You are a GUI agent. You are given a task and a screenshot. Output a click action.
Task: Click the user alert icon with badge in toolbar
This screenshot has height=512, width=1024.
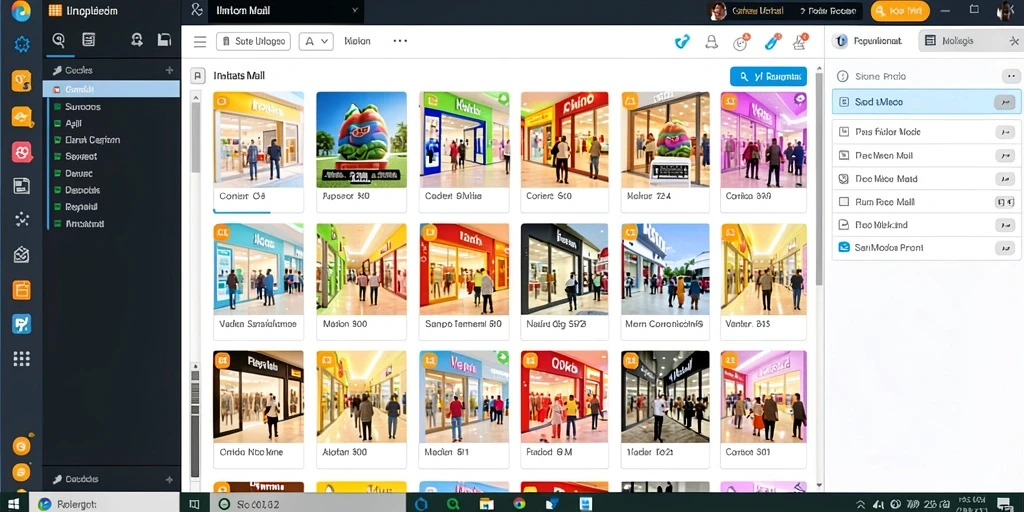click(800, 42)
